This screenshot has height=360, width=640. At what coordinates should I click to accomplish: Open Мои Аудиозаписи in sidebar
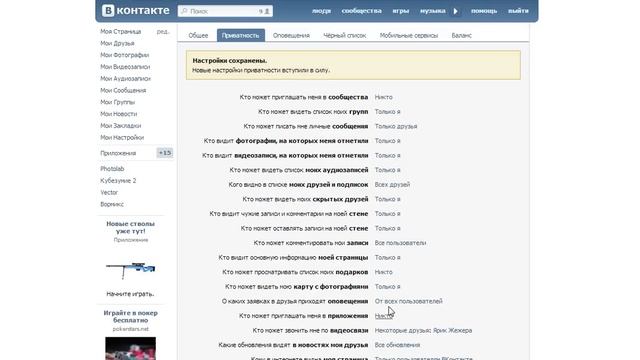125,79
